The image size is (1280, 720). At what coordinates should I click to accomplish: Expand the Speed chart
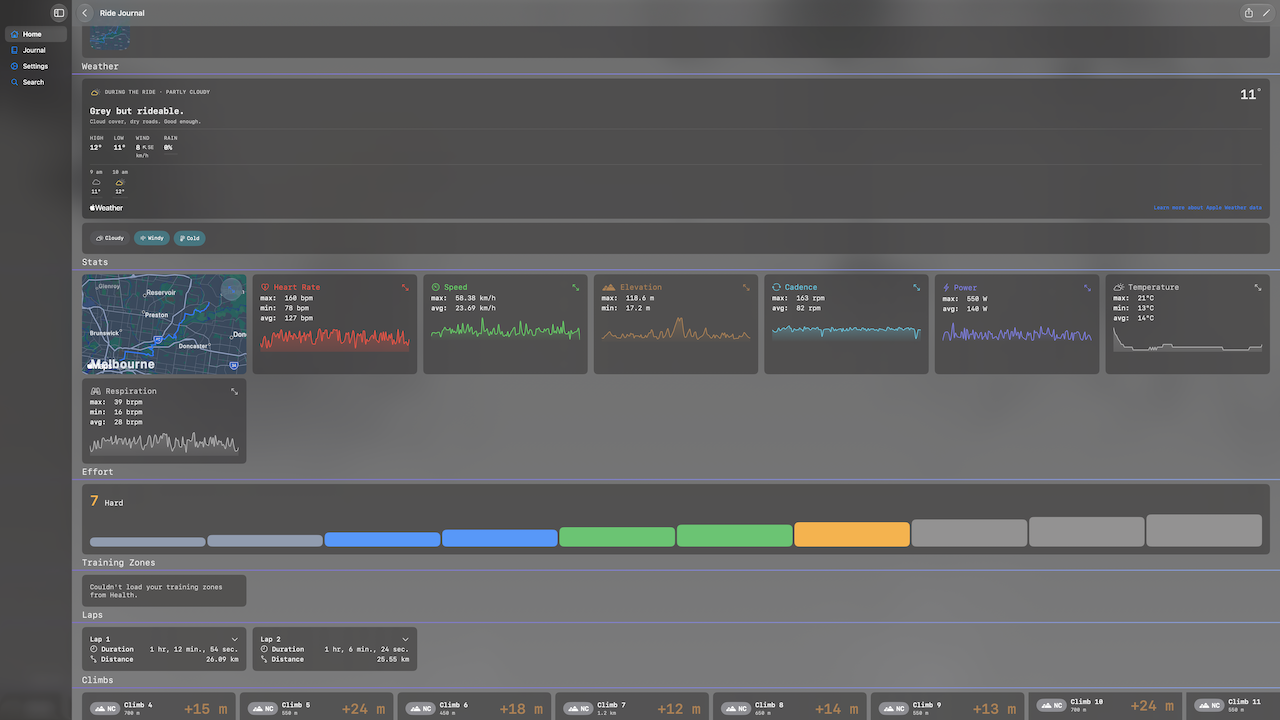coord(576,287)
